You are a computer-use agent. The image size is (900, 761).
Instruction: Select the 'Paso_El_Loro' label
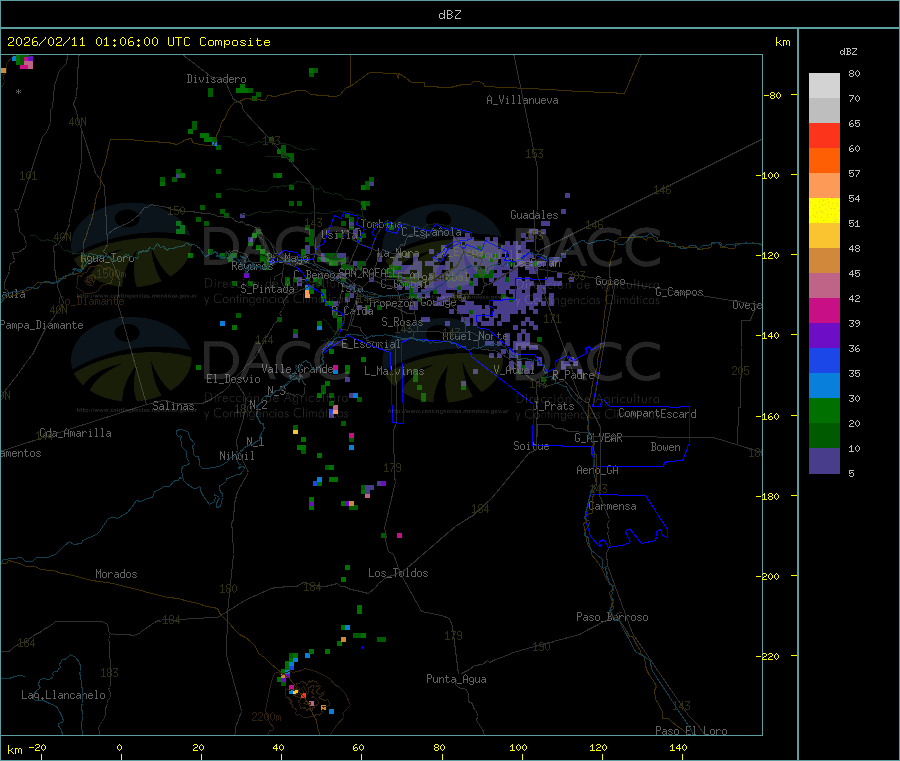coord(691,731)
